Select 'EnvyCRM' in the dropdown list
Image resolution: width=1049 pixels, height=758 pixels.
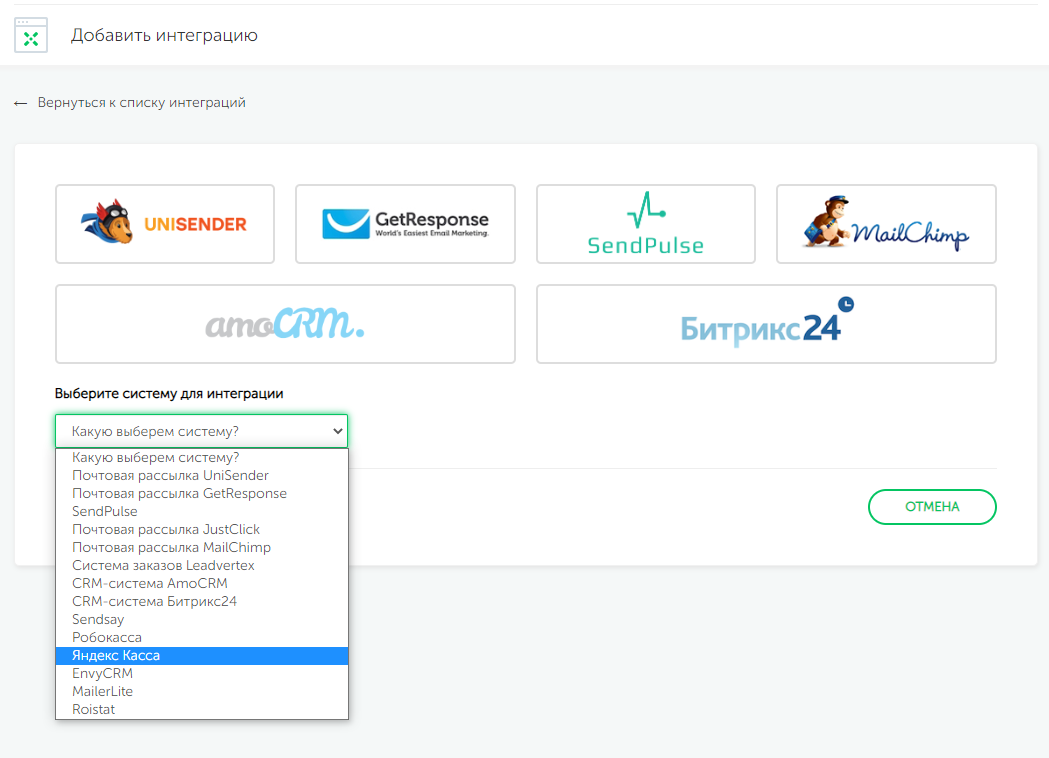[102, 674]
